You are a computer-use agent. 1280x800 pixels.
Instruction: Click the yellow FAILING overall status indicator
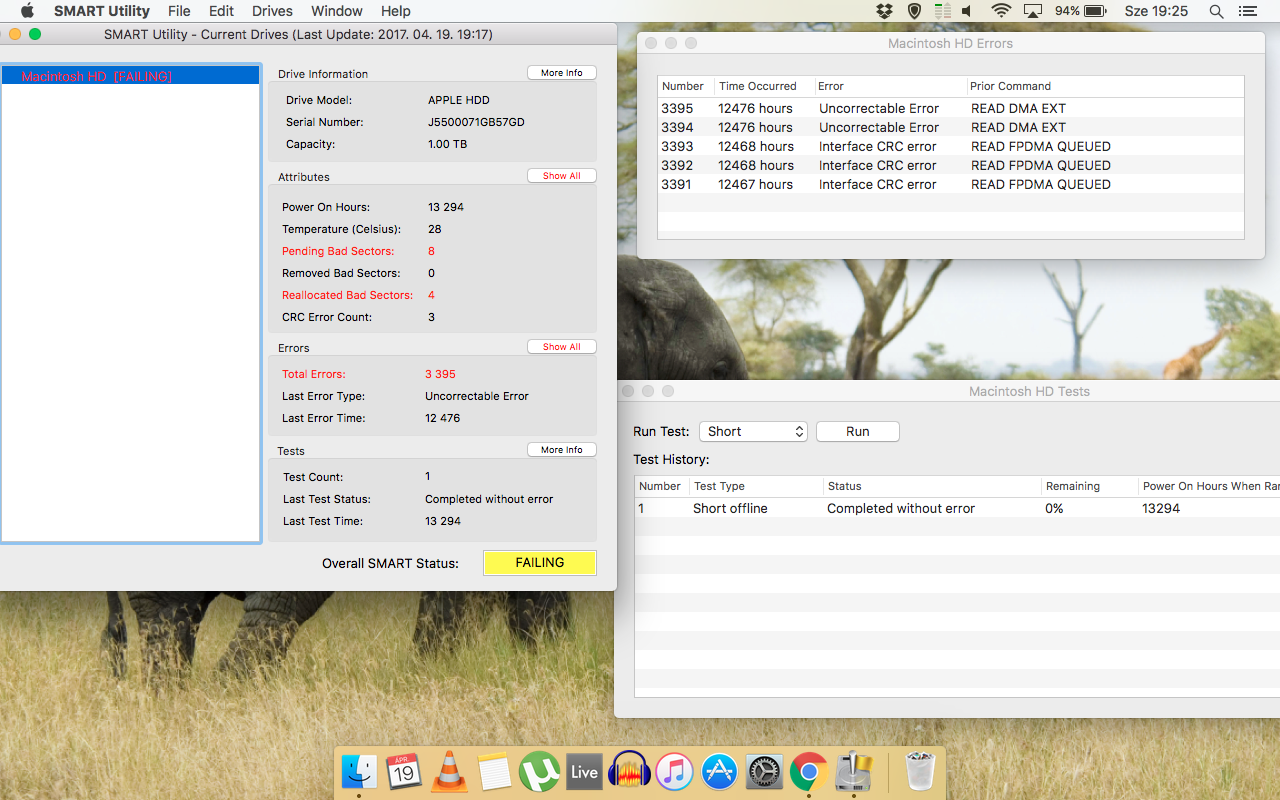click(x=540, y=563)
